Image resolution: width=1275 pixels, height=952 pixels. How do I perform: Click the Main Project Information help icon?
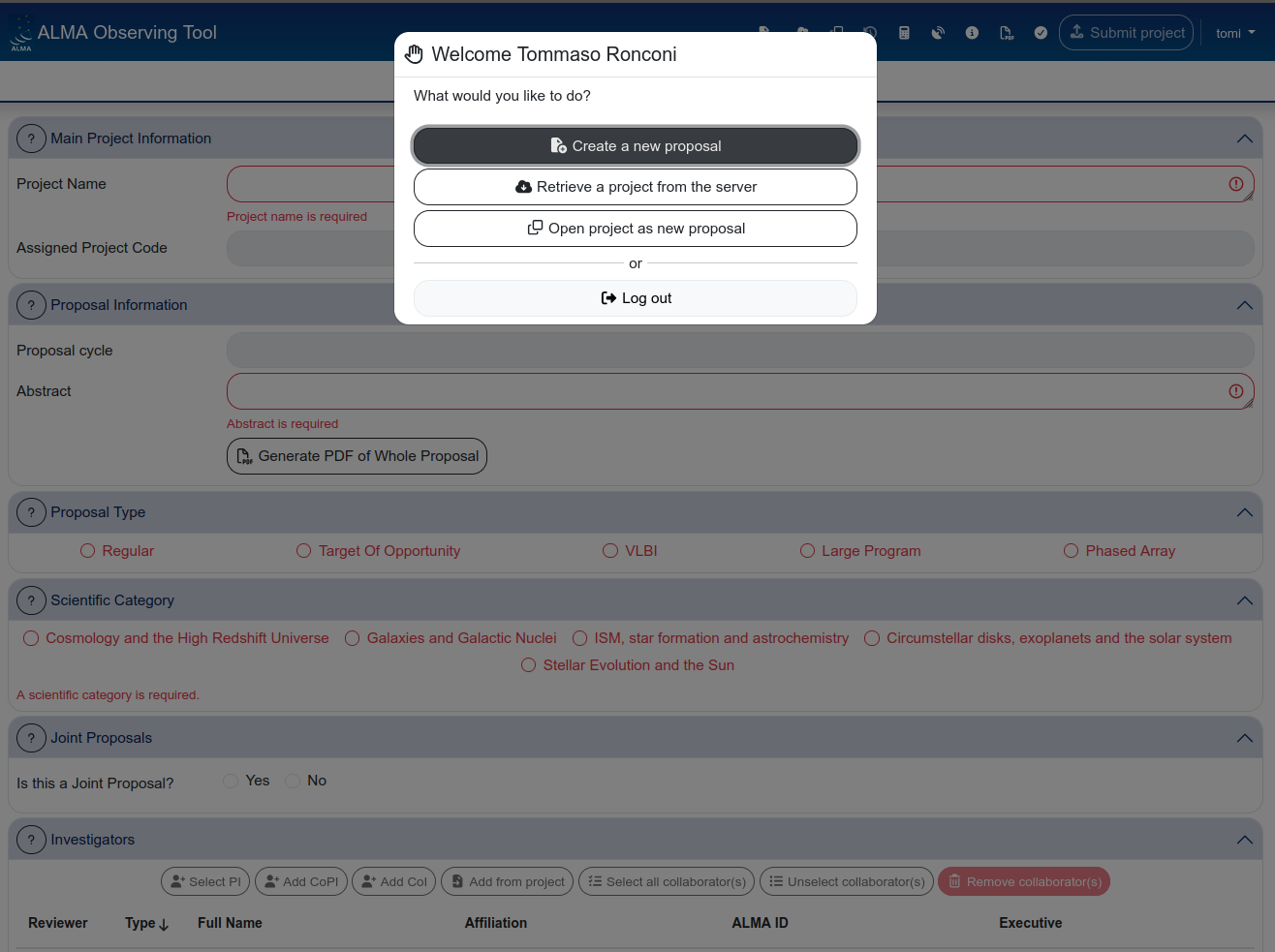(x=31, y=138)
